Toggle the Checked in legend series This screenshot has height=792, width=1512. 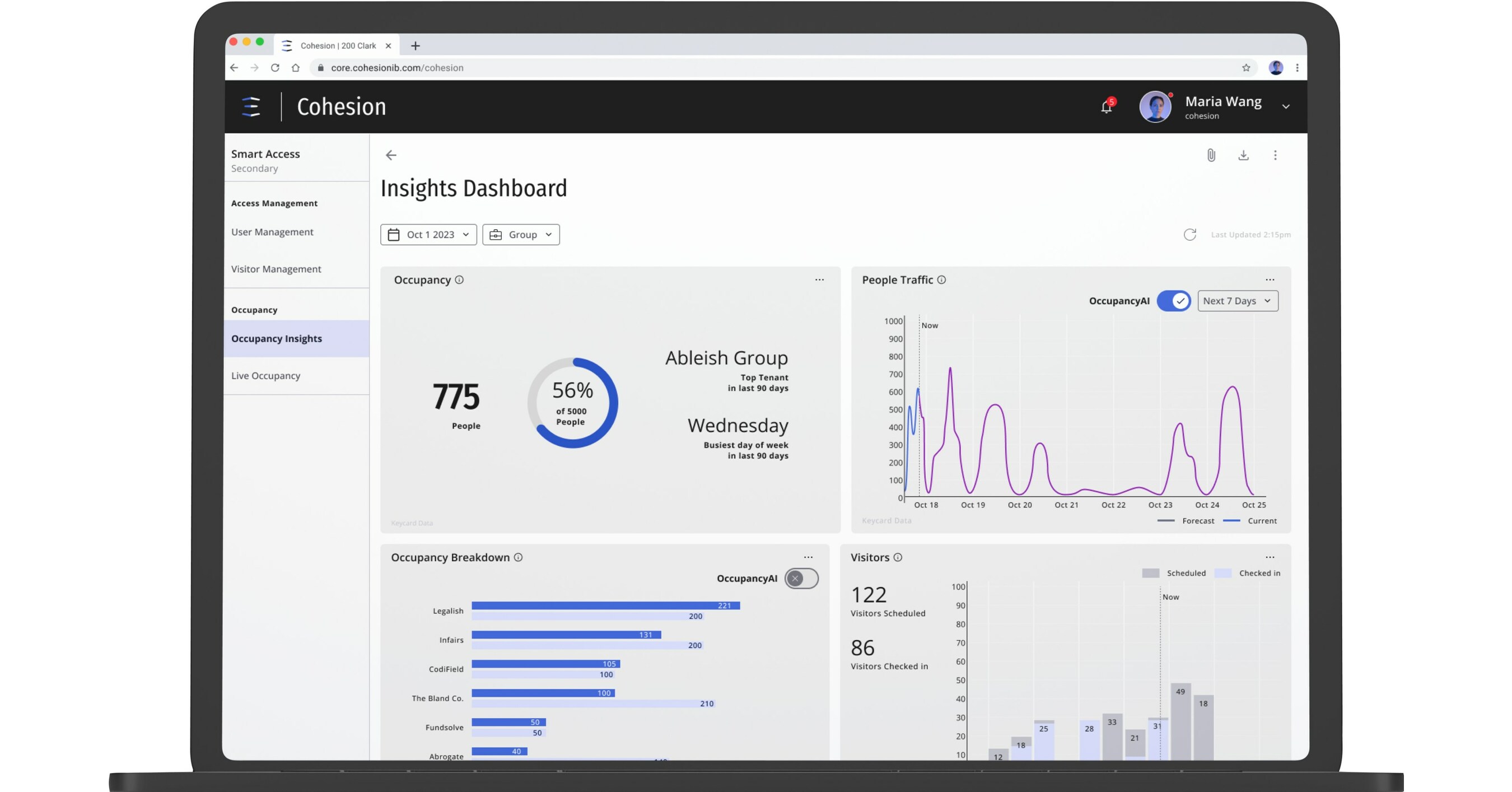point(1259,573)
